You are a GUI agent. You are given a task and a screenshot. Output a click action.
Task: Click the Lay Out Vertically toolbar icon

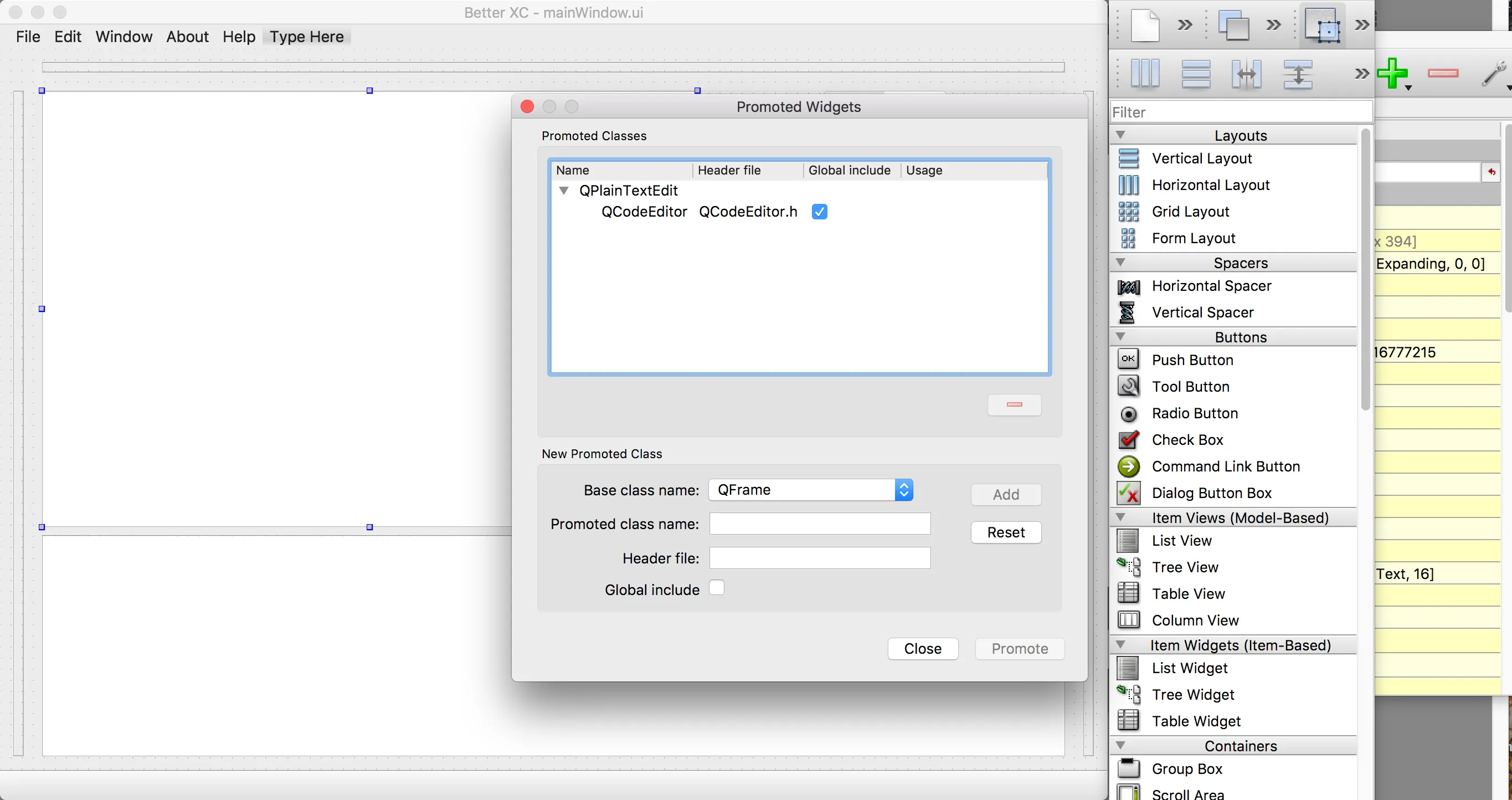pos(1196,74)
